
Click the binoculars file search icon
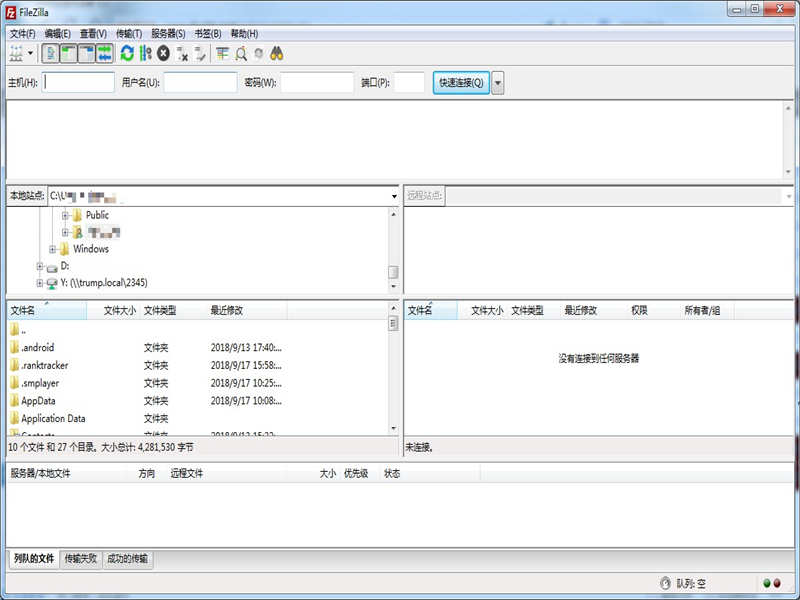[x=277, y=53]
